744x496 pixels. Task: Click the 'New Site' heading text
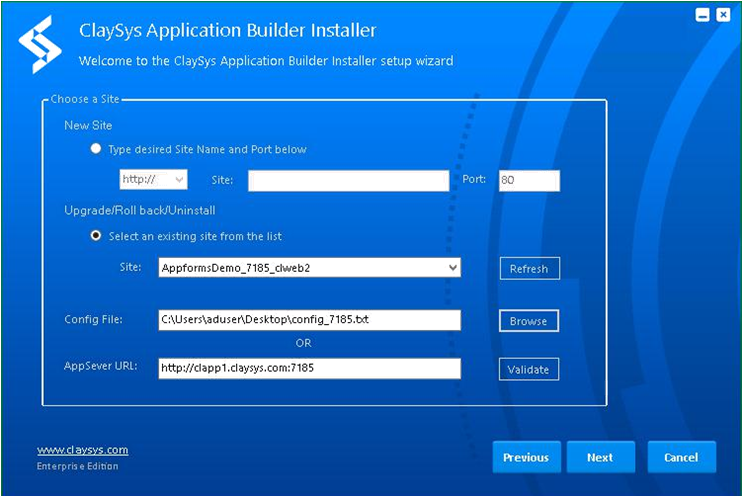88,125
